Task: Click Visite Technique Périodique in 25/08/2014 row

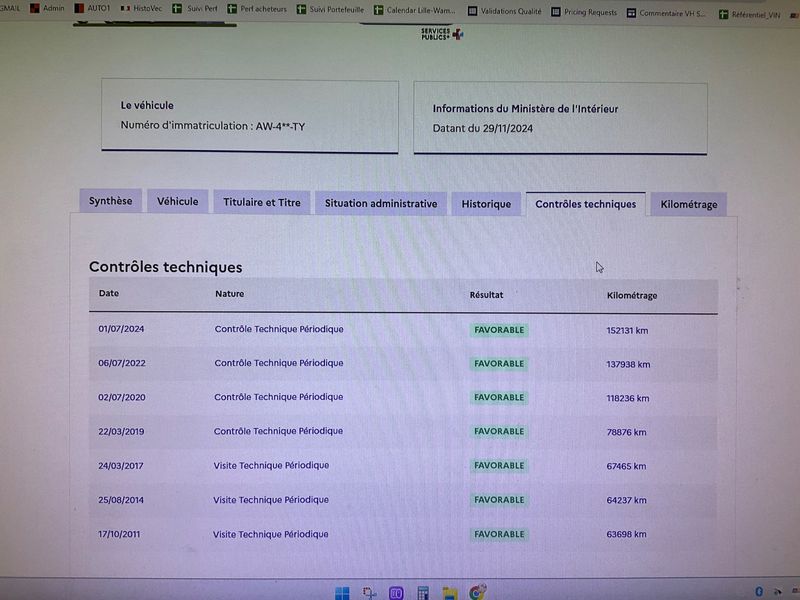Action: tap(270, 499)
